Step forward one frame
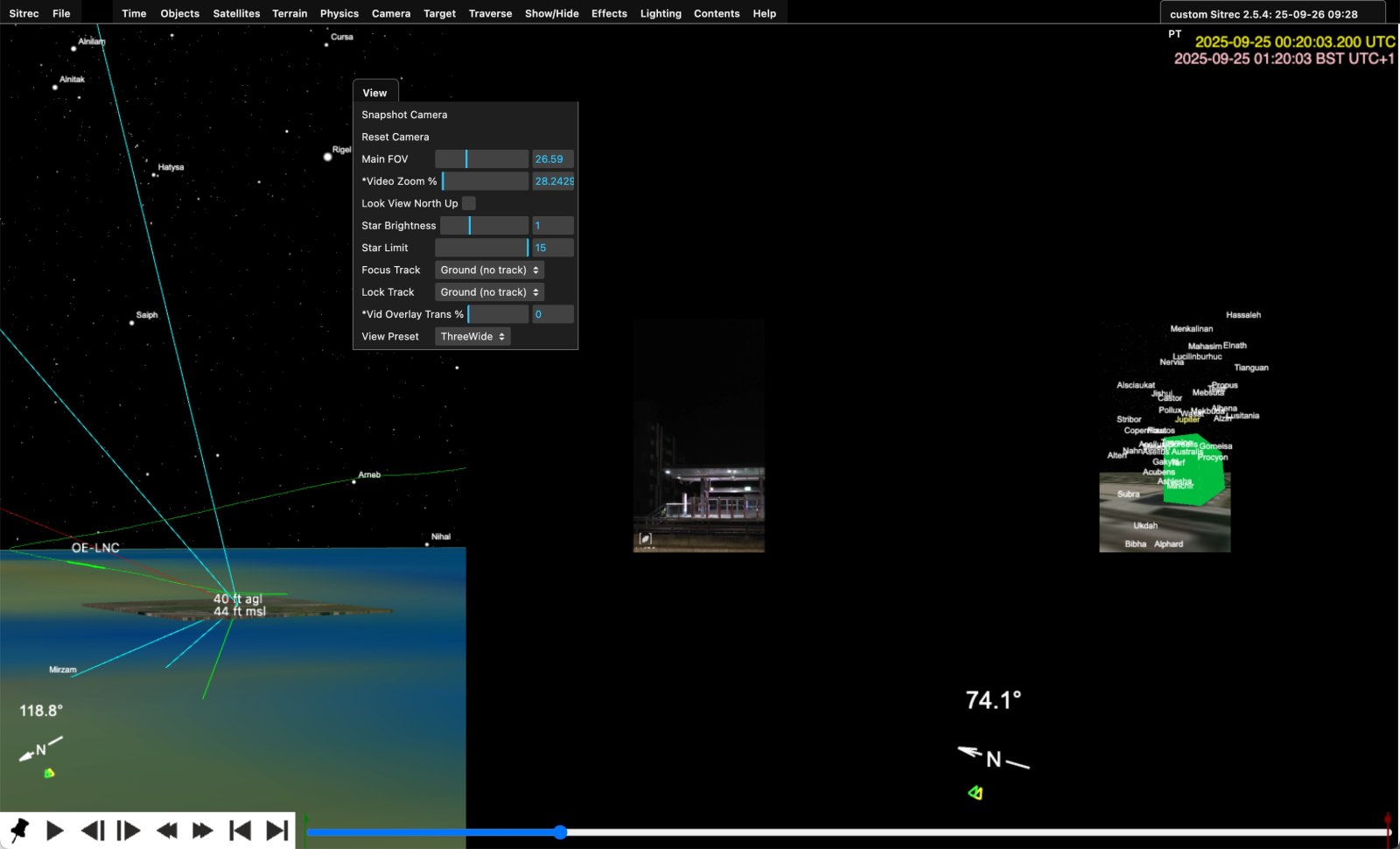 click(x=129, y=830)
